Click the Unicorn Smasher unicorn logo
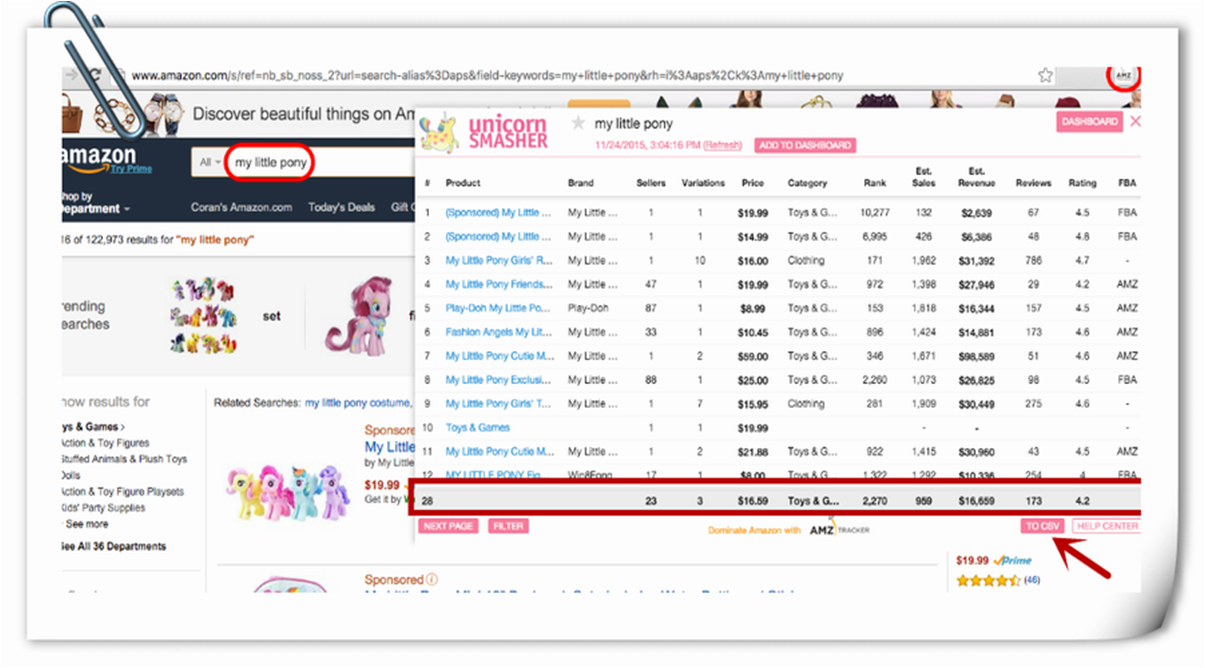This screenshot has width=1205, height=668. [x=438, y=129]
